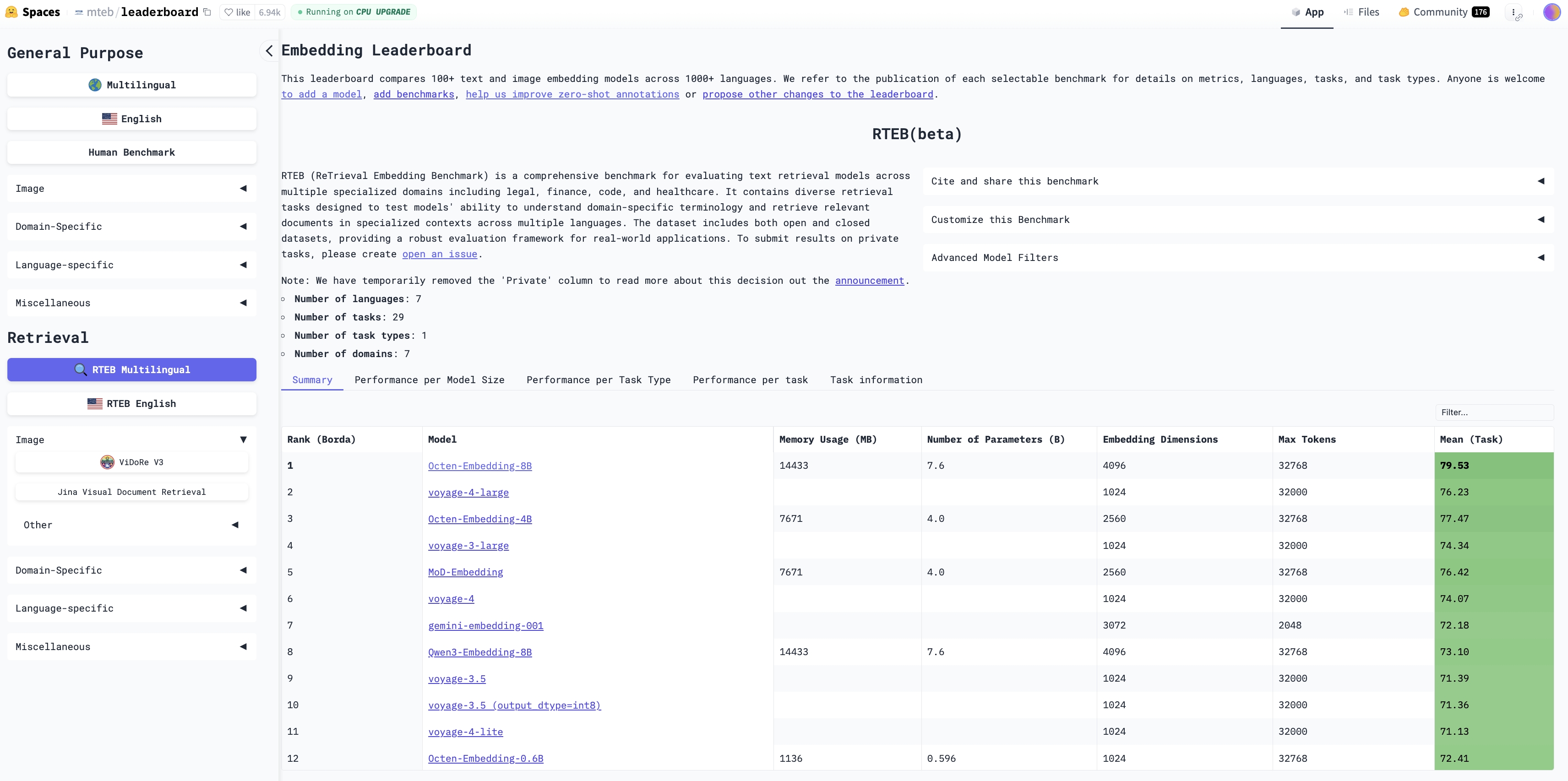Expand Domain-Specific under Retrieval
Viewport: 1568px width, 781px height.
pos(131,570)
